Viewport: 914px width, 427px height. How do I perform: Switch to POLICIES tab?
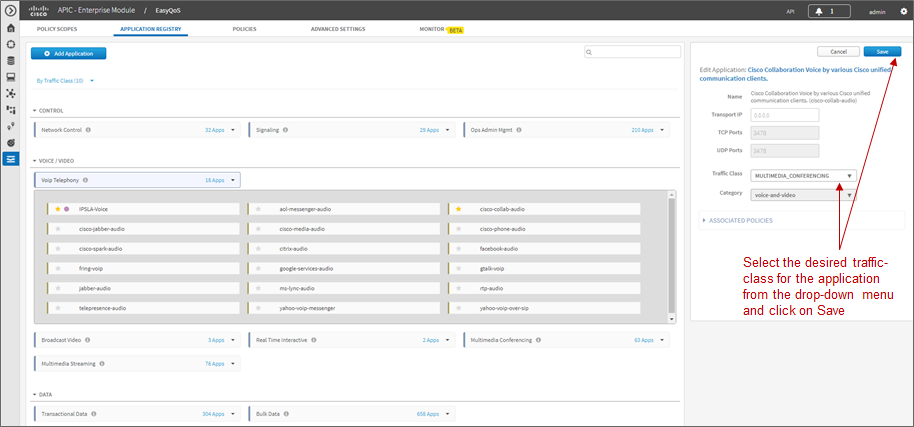pos(244,29)
